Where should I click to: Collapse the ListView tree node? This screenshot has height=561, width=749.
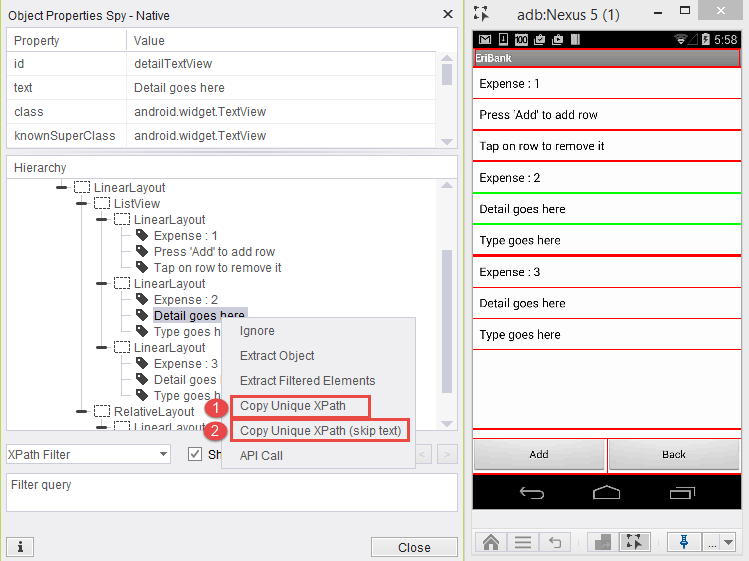click(82, 204)
